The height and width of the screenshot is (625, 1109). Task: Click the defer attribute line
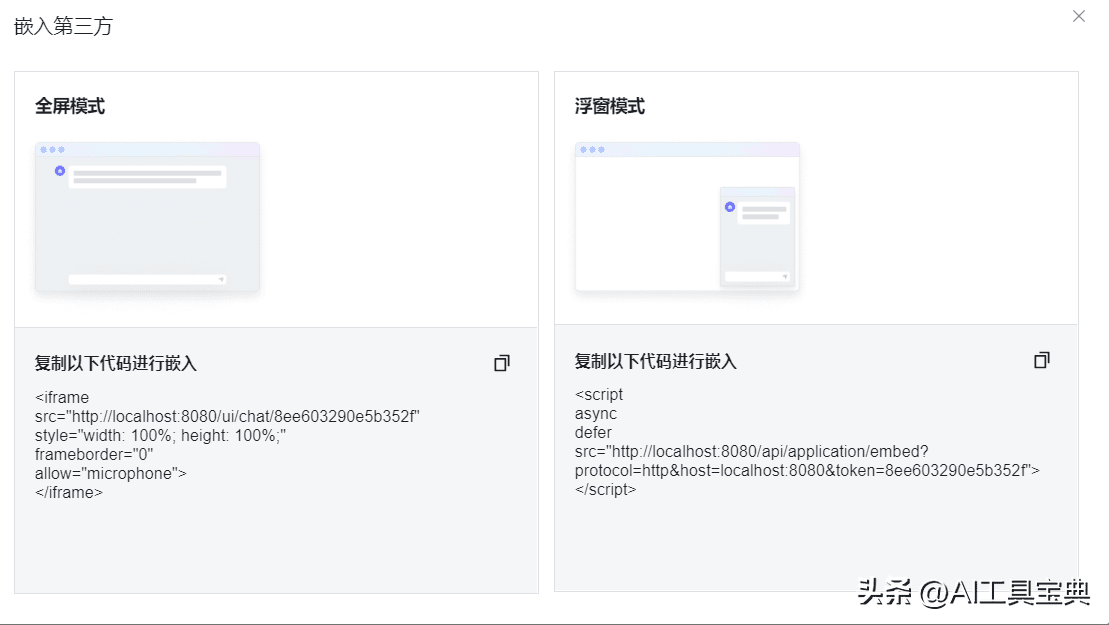point(593,433)
